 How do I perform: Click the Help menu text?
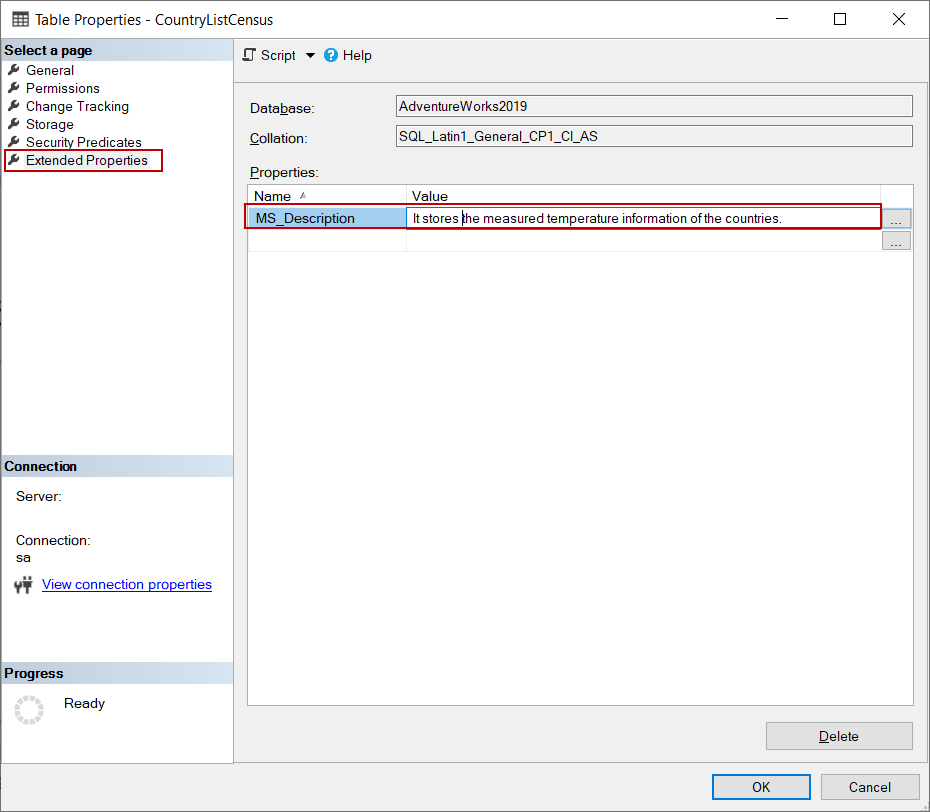357,55
